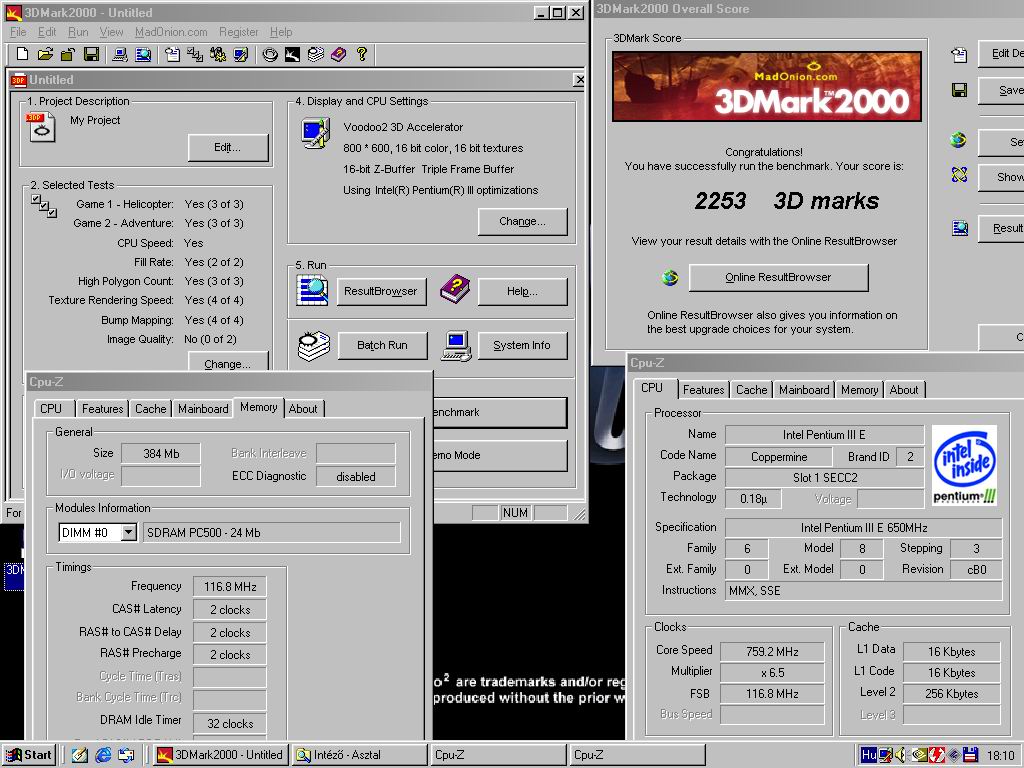Click the Online ResultBrowser button

(x=778, y=278)
